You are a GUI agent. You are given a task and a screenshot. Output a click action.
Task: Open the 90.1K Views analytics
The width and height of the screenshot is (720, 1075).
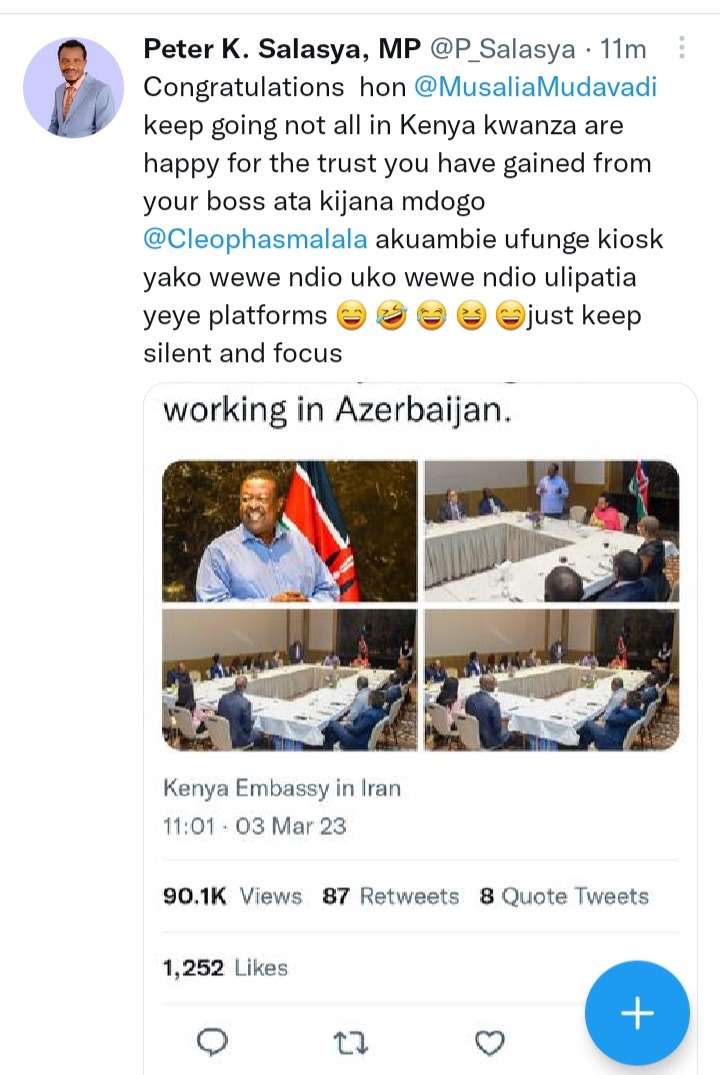(232, 896)
